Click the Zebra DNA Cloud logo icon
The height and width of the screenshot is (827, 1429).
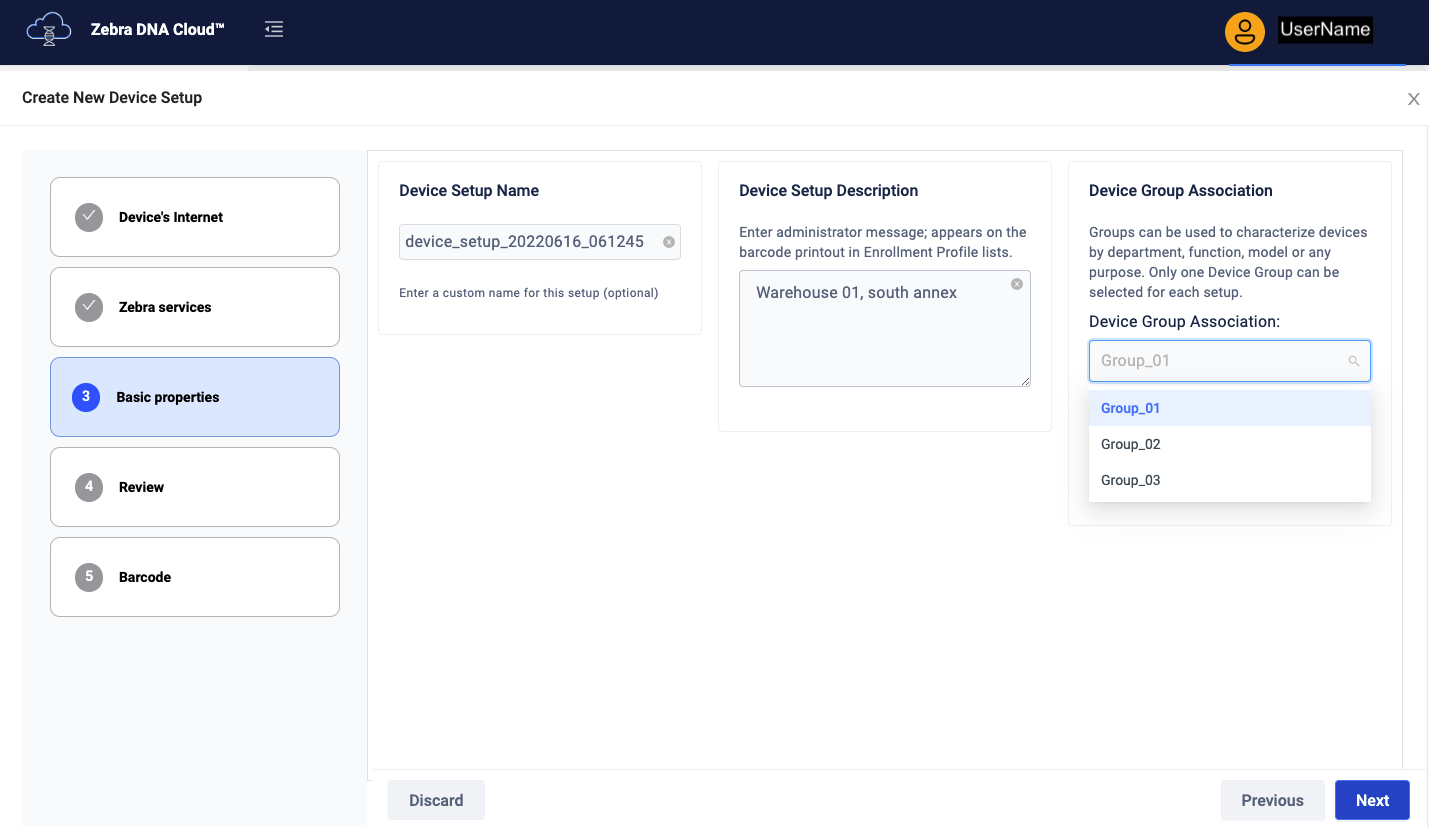pos(49,30)
